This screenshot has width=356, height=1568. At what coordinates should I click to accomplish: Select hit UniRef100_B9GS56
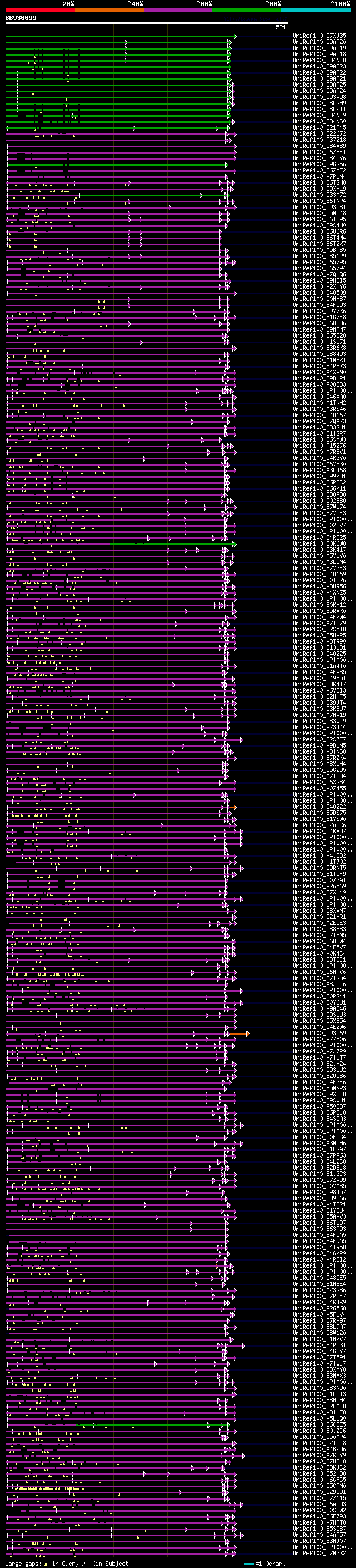coord(319,164)
